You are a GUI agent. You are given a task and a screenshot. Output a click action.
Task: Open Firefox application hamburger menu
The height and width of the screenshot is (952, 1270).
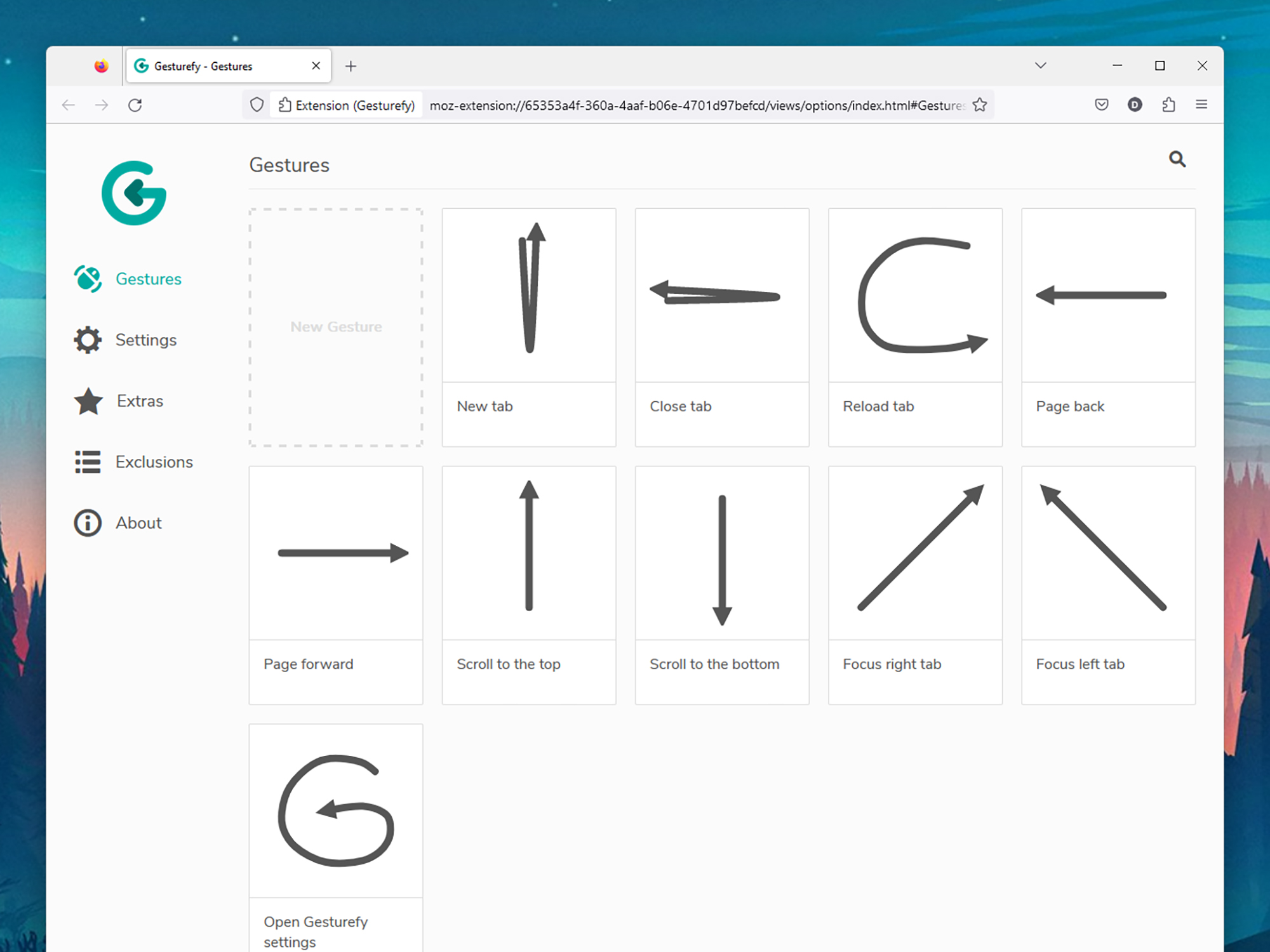click(1201, 105)
